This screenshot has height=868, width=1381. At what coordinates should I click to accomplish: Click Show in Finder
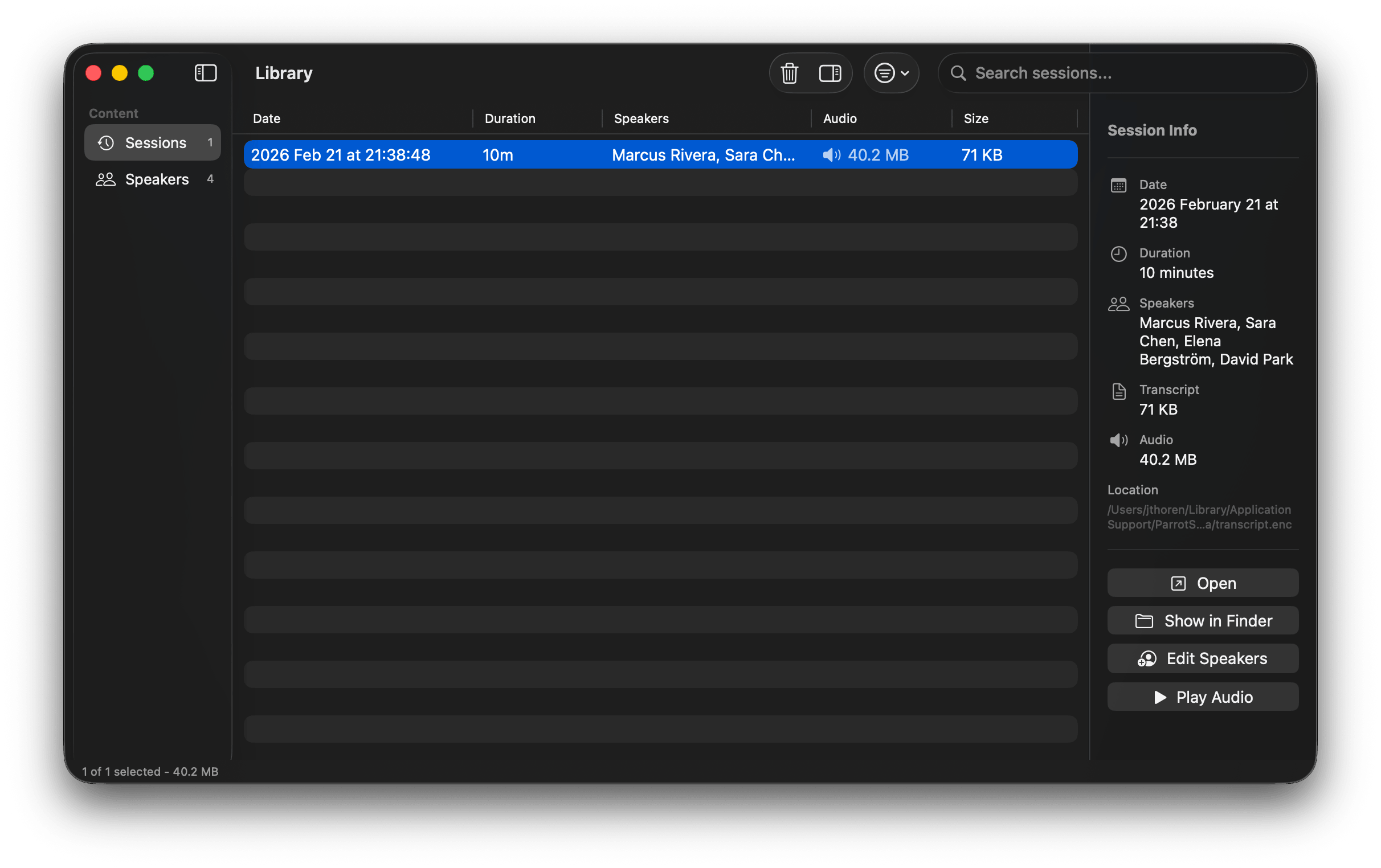[x=1203, y=620]
